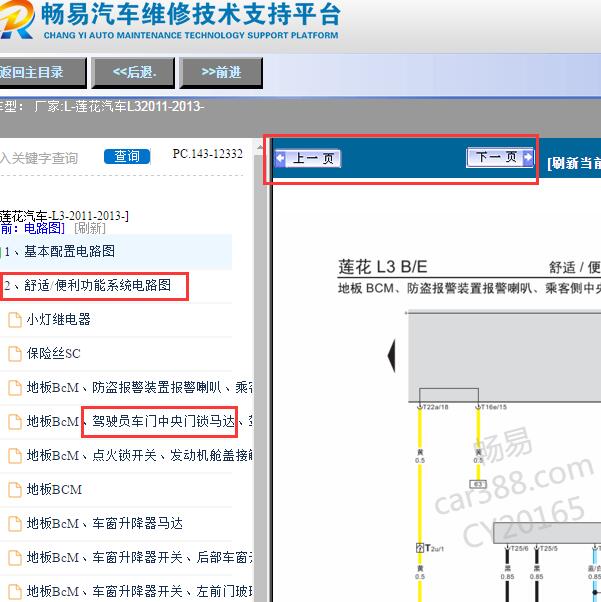Click the file icon beside 保险丝SC

pyautogui.click(x=15, y=354)
